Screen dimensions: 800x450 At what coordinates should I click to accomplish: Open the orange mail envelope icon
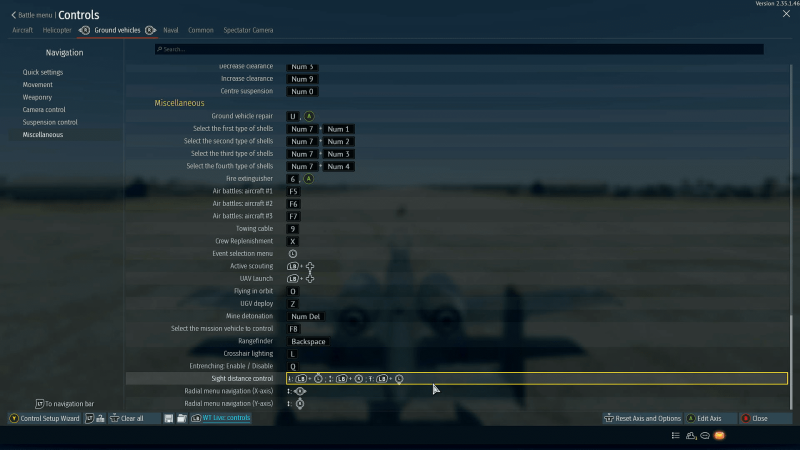[x=719, y=436]
